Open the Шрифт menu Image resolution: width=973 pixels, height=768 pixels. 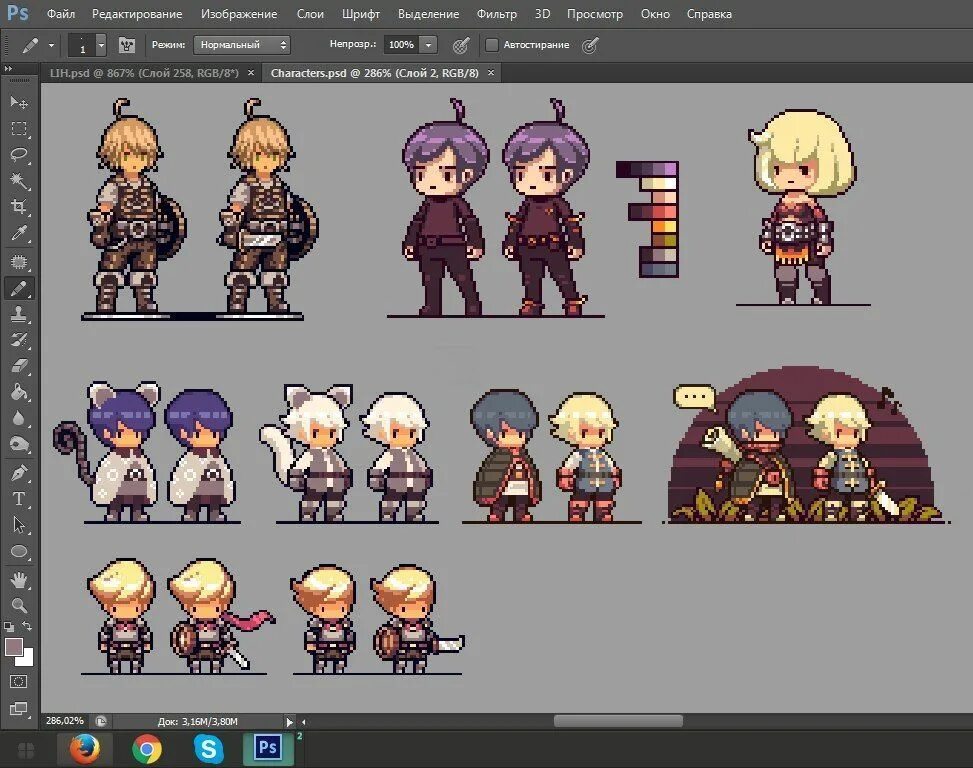click(x=361, y=14)
